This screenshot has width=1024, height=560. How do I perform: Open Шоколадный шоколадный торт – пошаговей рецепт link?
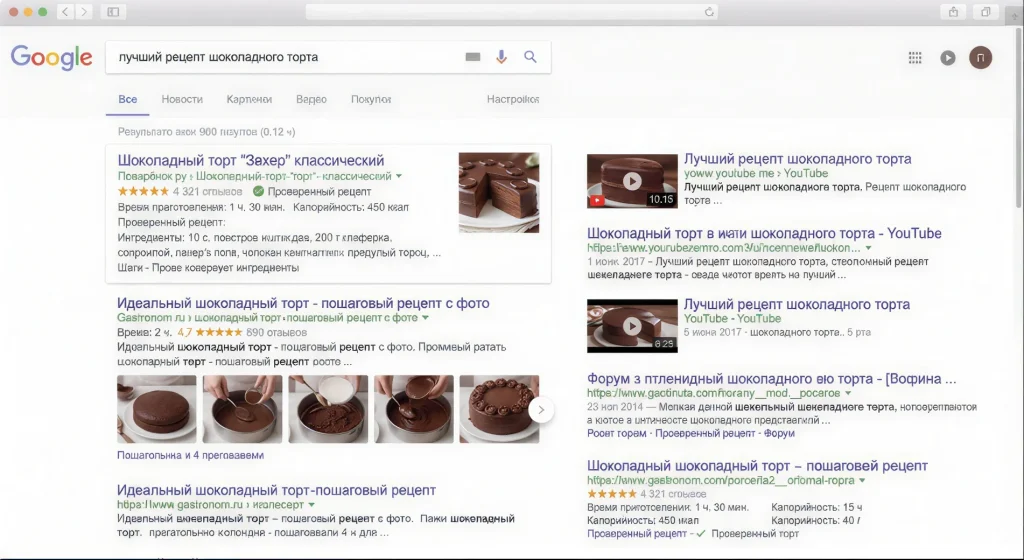(x=757, y=466)
